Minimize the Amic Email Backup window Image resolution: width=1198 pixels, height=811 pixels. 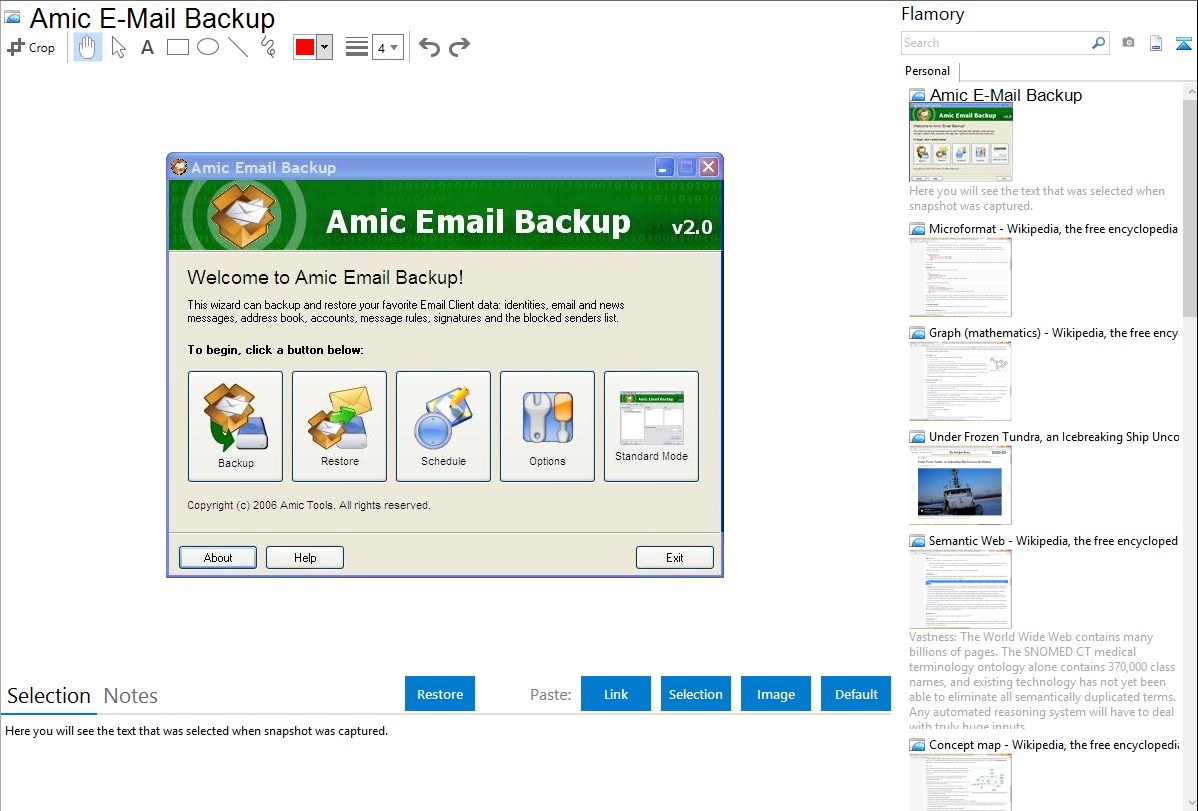663,167
